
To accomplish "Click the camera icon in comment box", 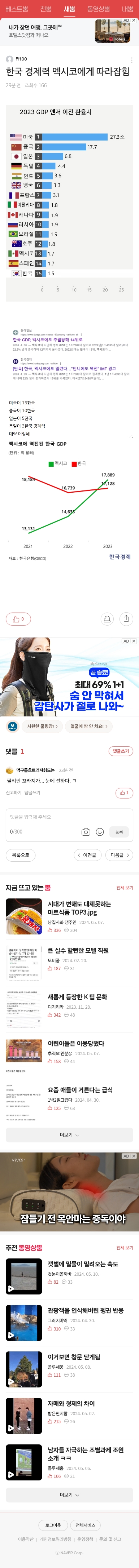I will (86, 831).
